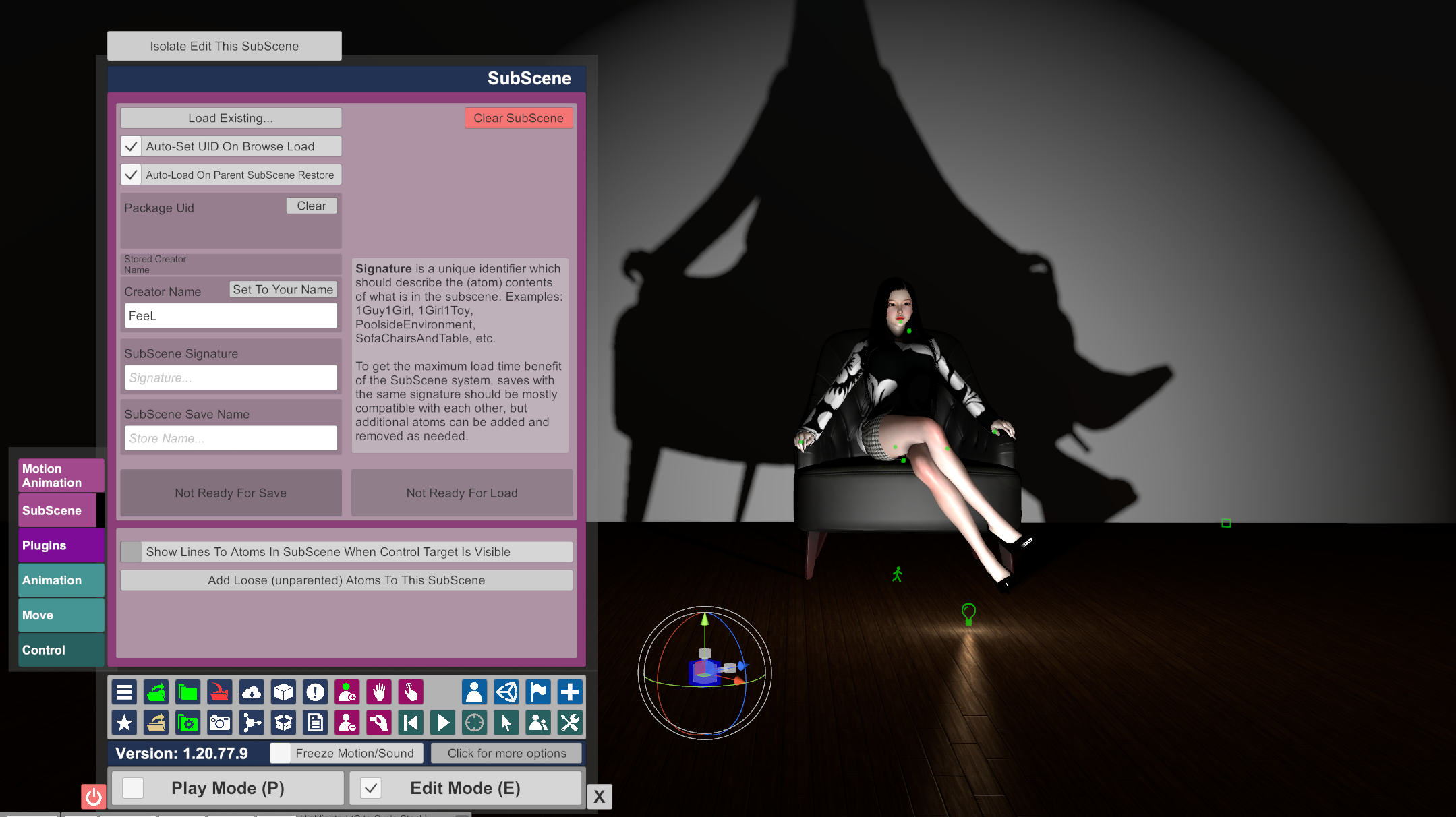
Task: Enable Freeze Motion/Sound checkbox
Action: click(281, 753)
